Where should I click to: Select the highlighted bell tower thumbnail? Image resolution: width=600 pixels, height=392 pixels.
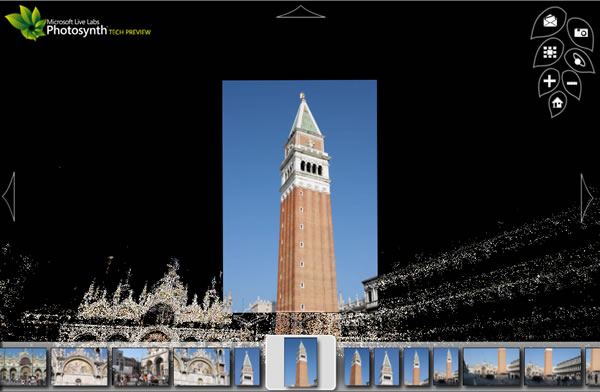(301, 362)
